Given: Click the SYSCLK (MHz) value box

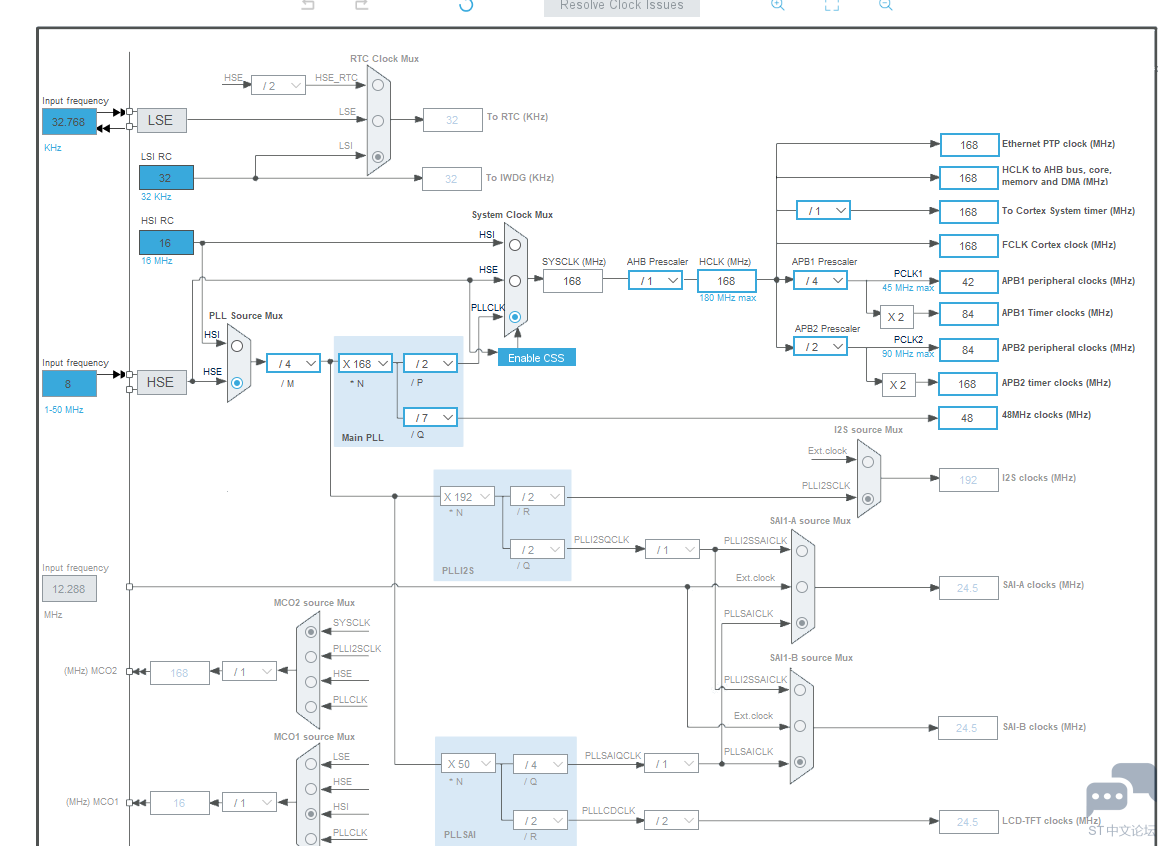Looking at the screenshot, I should [x=572, y=281].
